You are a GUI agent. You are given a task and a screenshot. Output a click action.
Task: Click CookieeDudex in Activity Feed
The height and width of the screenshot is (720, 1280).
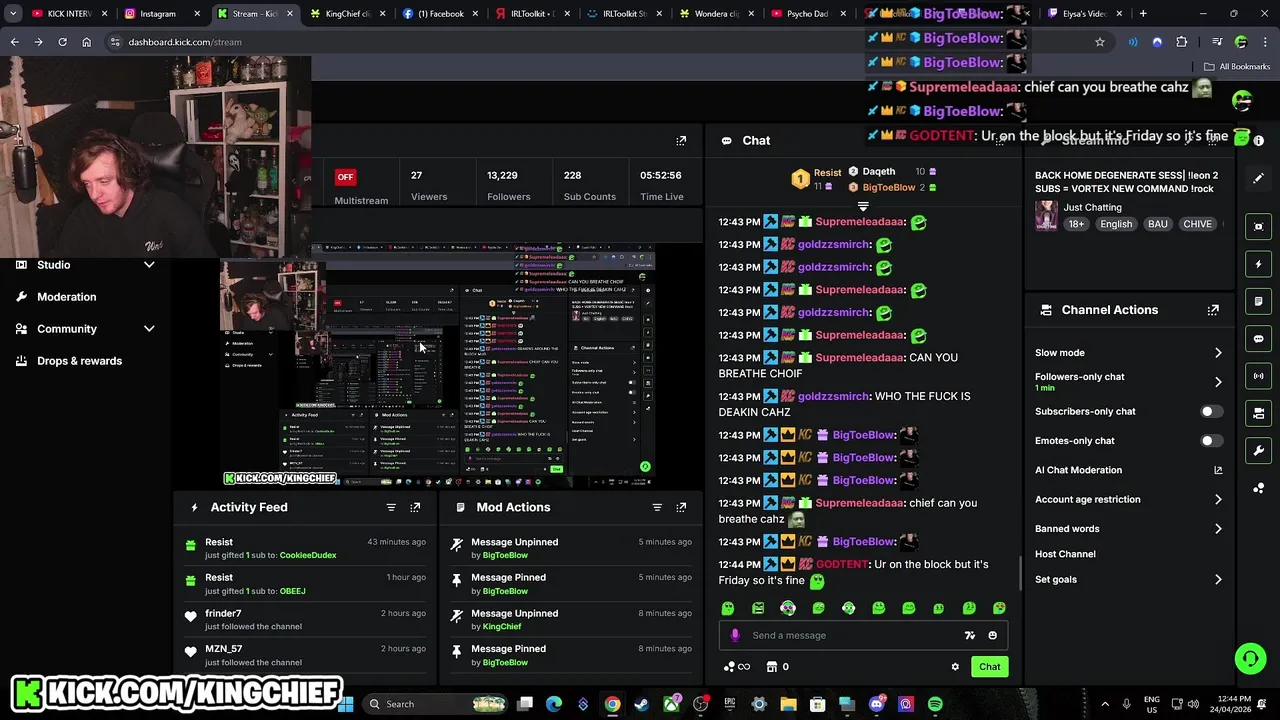(308, 555)
